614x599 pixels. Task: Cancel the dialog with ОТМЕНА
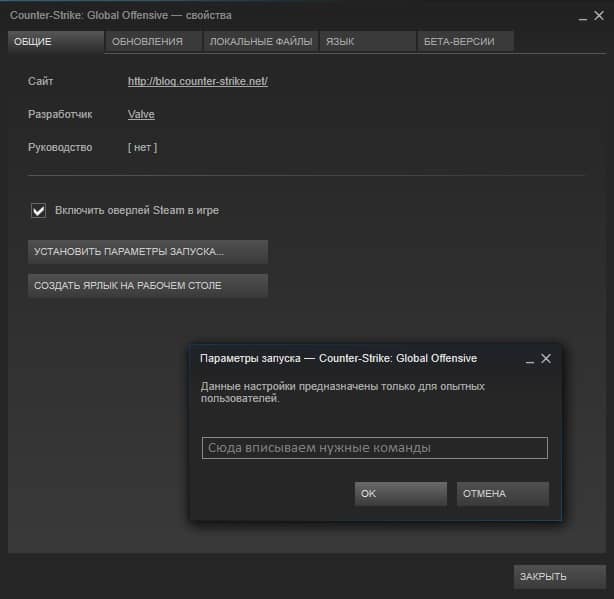coord(503,494)
